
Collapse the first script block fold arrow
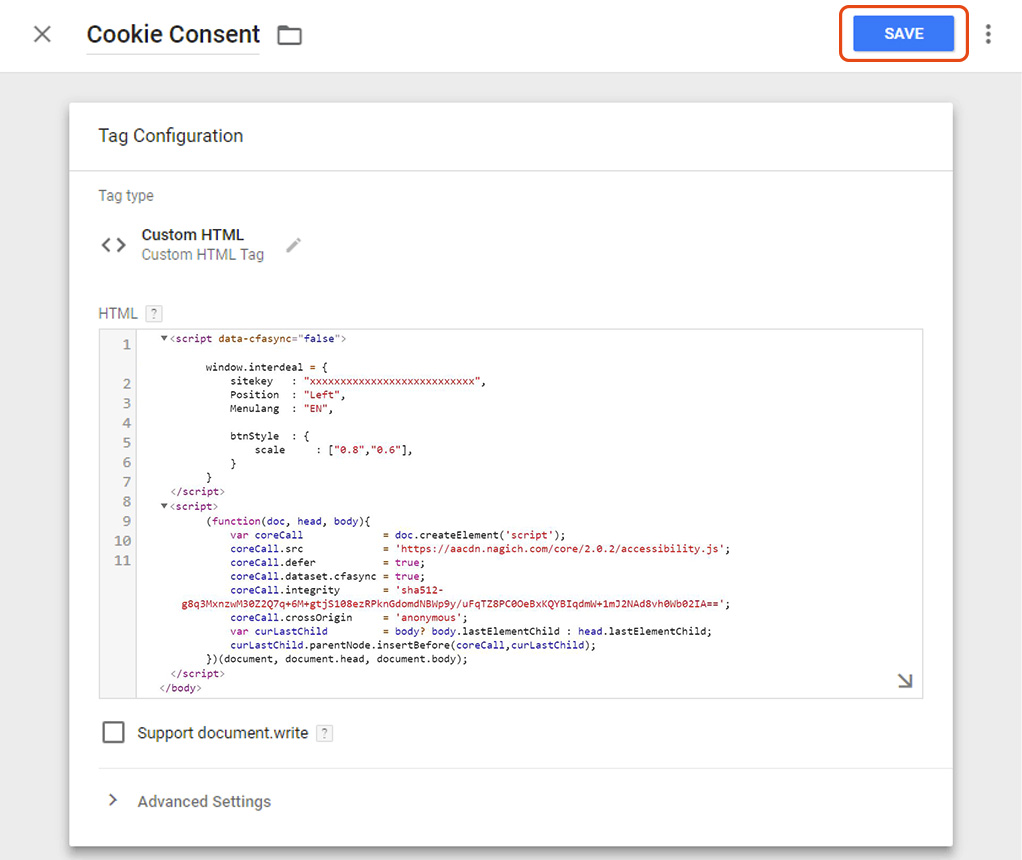coord(164,338)
